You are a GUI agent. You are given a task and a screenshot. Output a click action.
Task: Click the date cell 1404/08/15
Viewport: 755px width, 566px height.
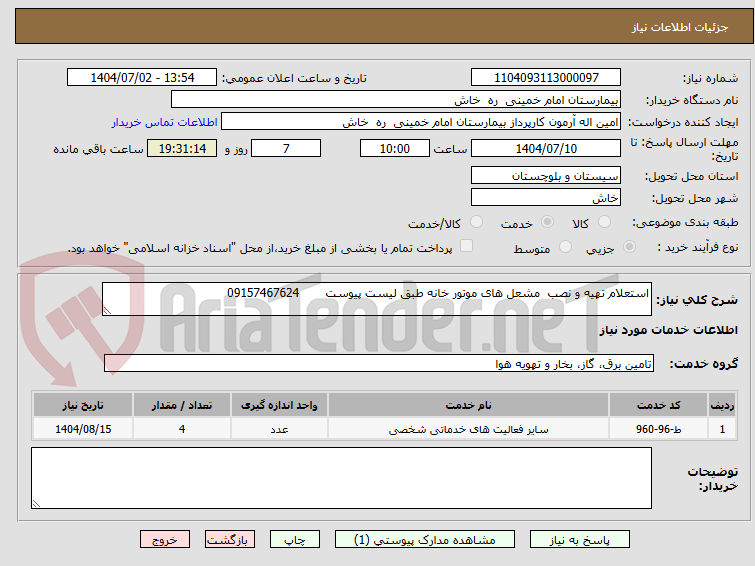[83, 429]
